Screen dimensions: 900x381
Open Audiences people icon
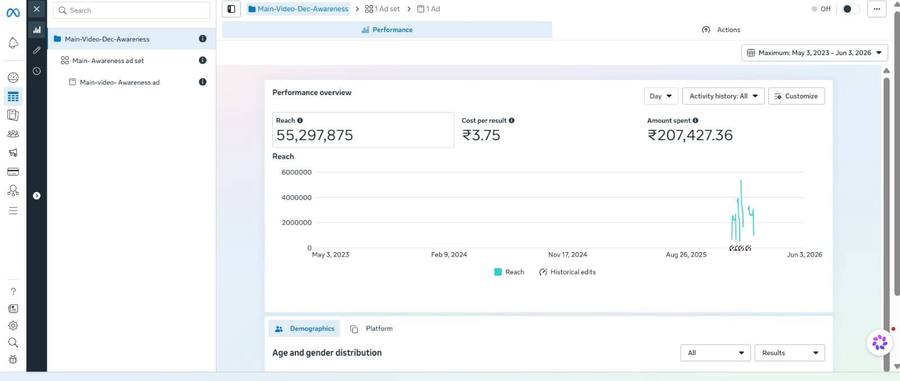click(13, 134)
